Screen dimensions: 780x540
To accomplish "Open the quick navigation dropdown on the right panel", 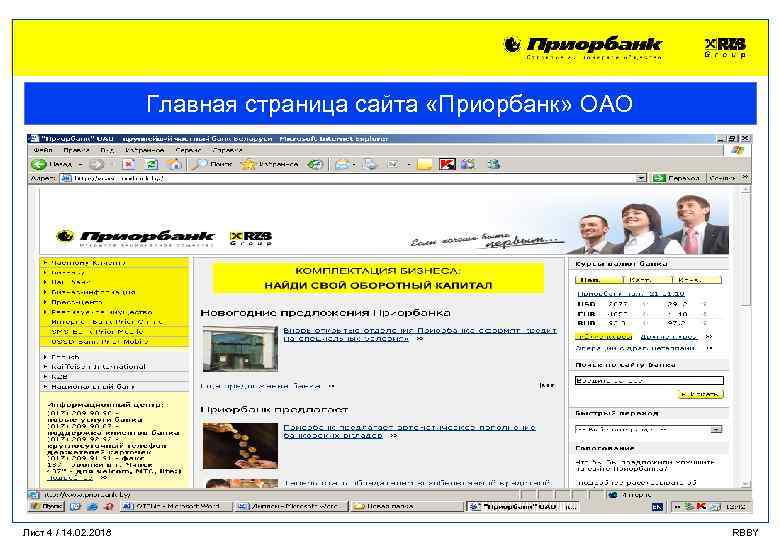I will click(715, 429).
